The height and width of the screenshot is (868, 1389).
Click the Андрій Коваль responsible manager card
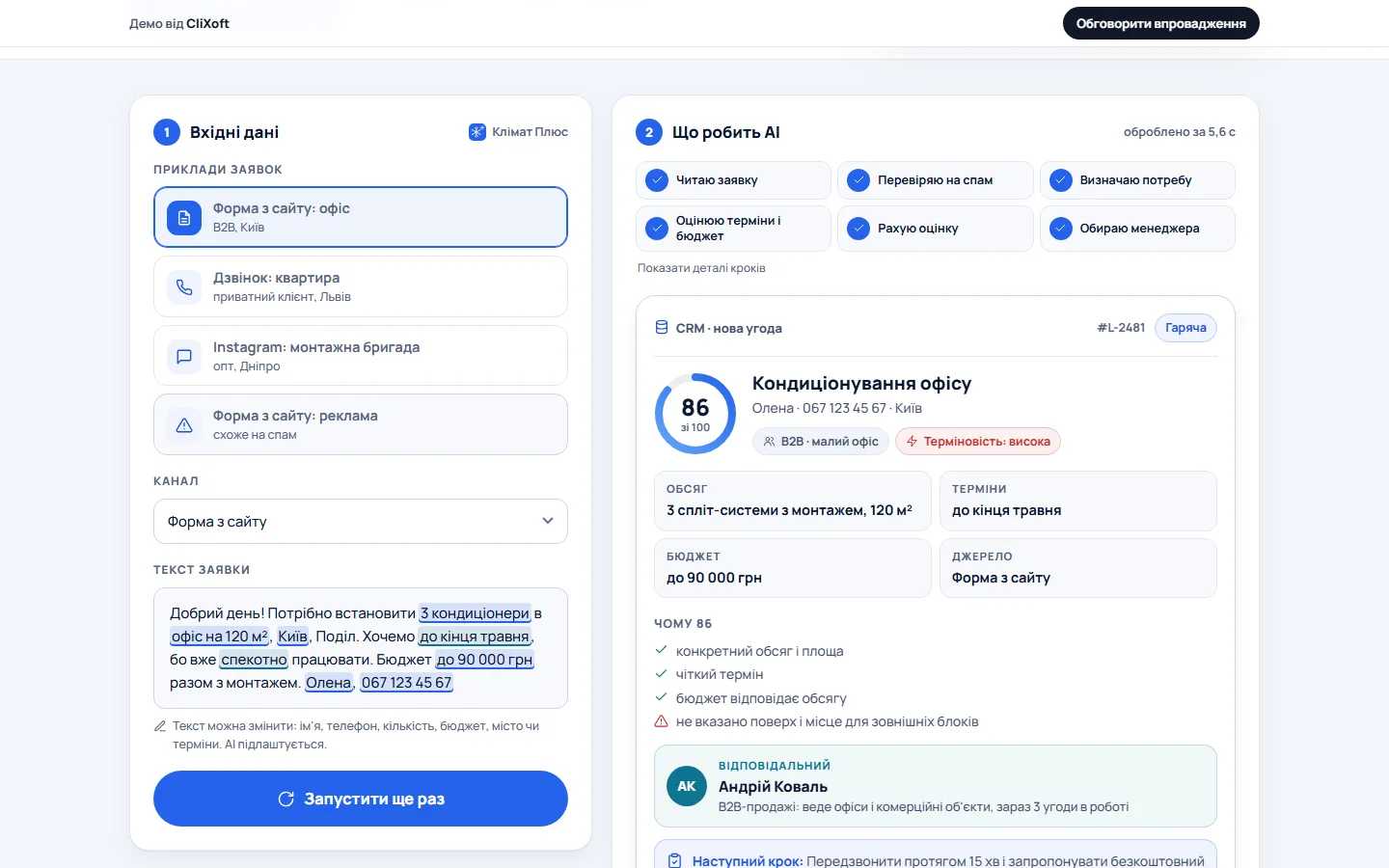936,786
